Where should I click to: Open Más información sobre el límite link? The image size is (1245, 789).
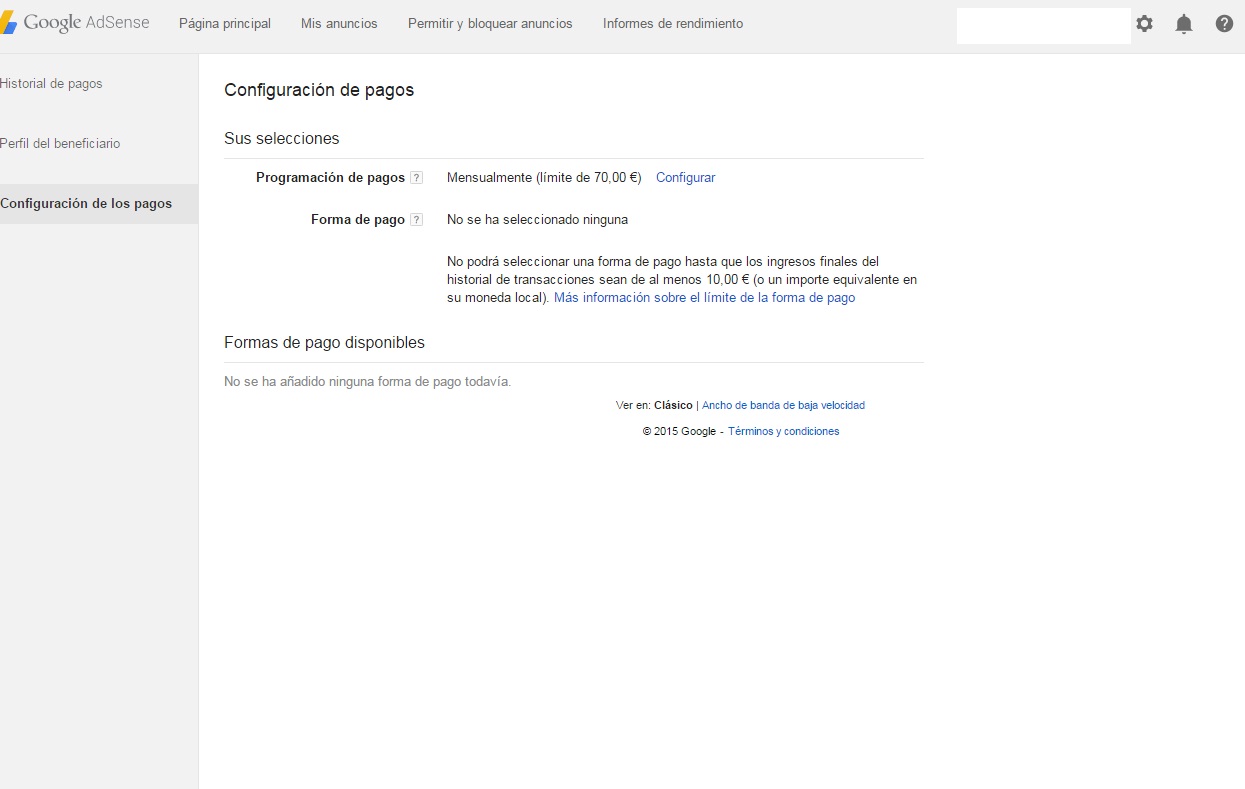point(704,298)
